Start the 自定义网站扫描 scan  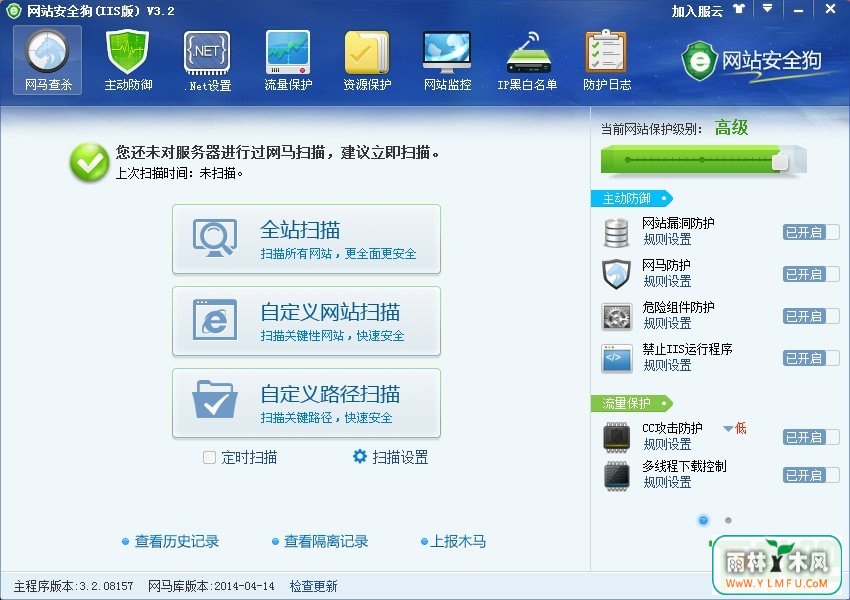tap(306, 321)
